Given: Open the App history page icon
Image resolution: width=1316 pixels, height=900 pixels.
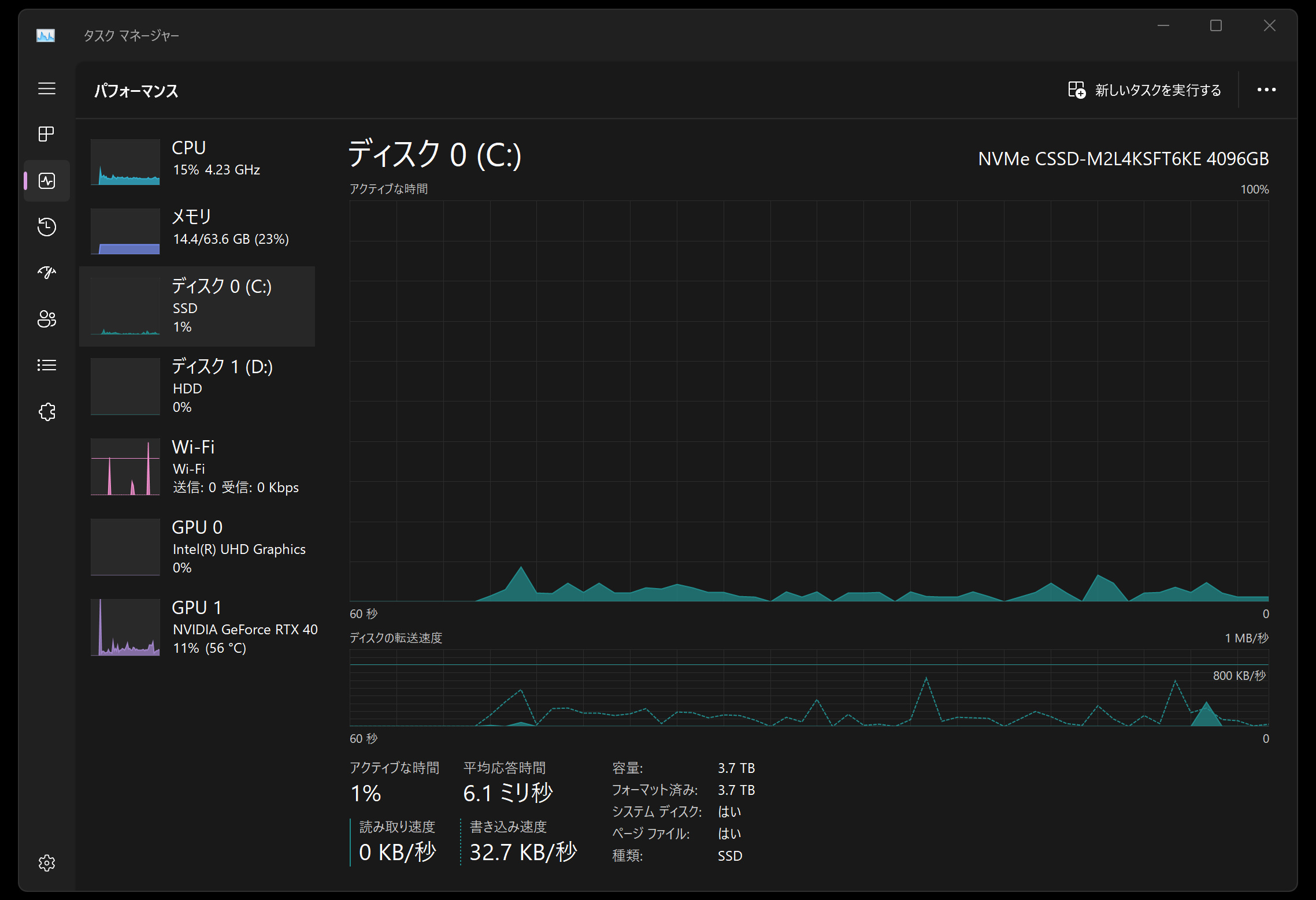Looking at the screenshot, I should point(47,226).
